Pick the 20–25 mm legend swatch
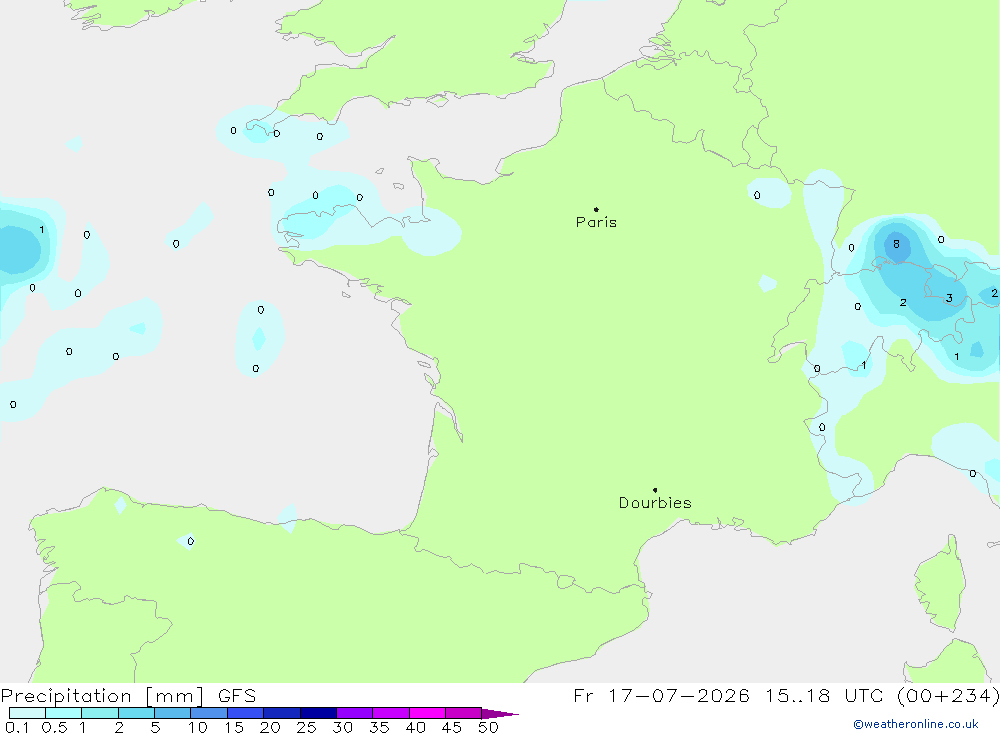 282,713
